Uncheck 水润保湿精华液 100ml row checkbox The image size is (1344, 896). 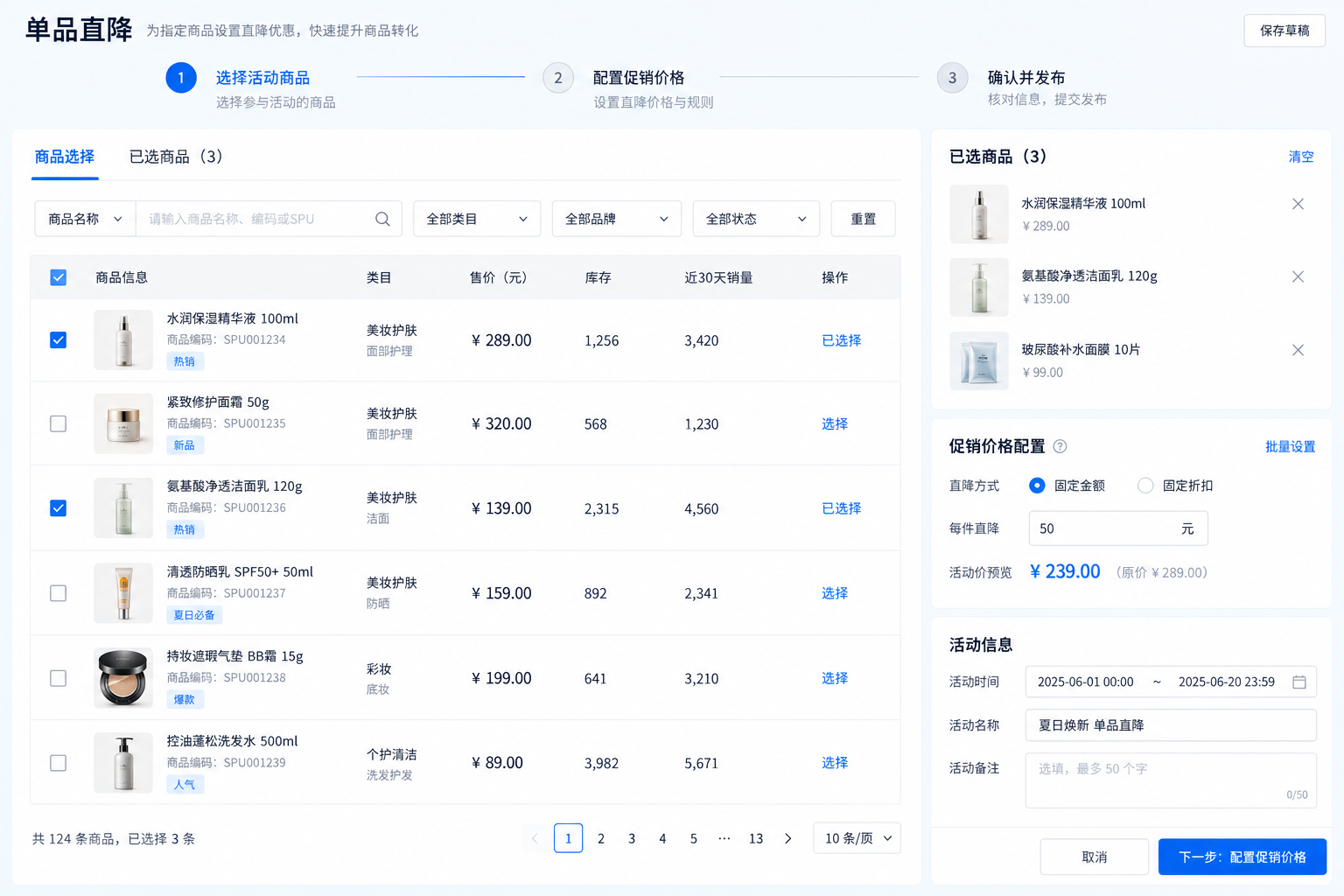(x=58, y=340)
